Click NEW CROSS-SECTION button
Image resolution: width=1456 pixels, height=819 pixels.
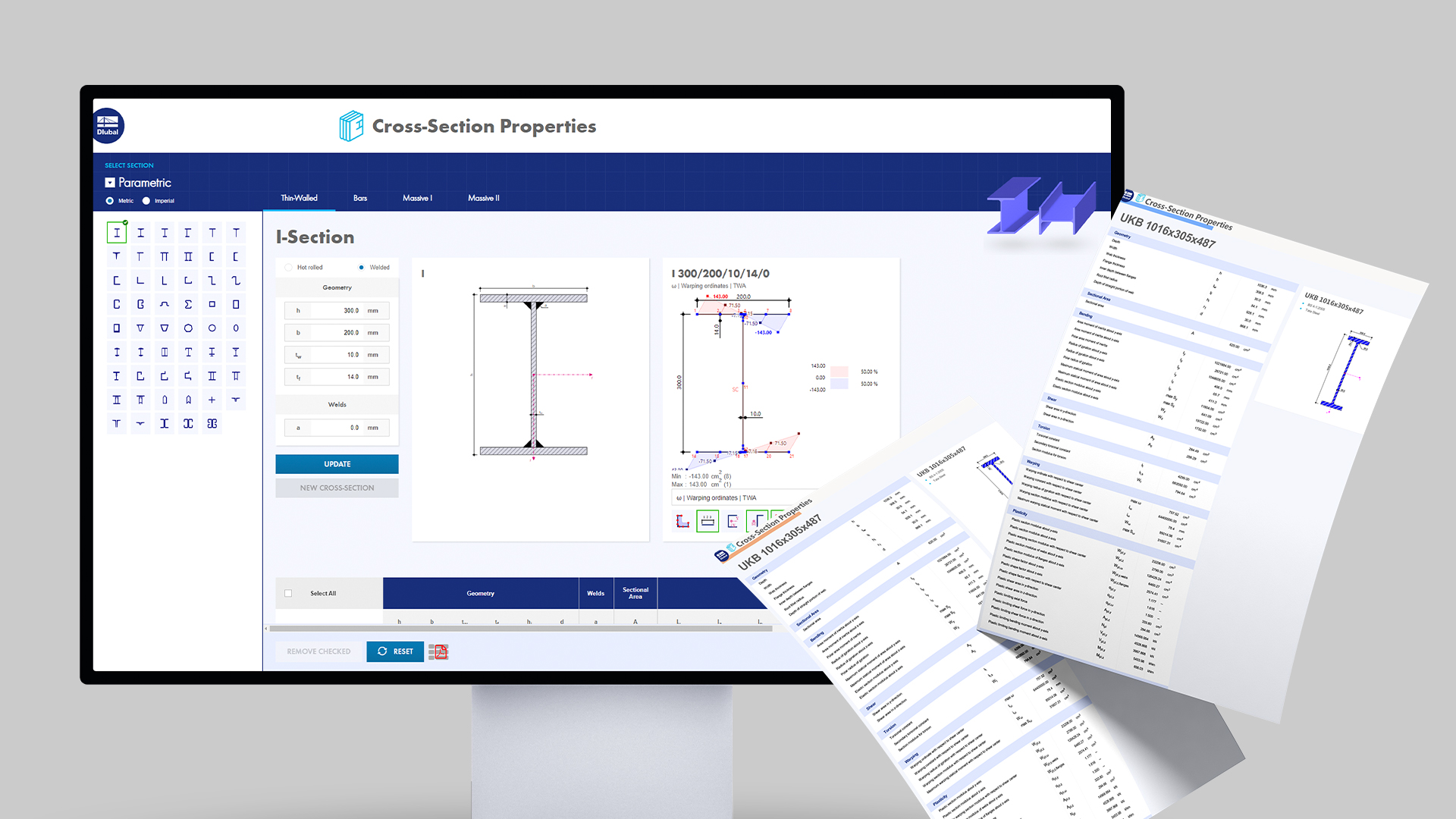[x=337, y=487]
